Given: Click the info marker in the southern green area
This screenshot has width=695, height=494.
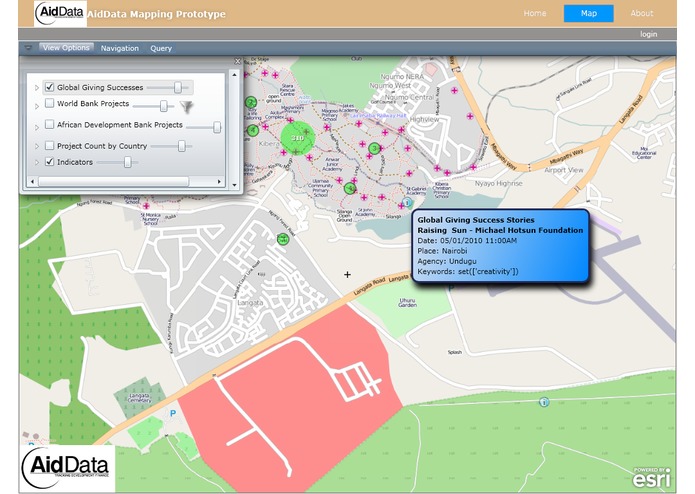Looking at the screenshot, I should coord(544,402).
